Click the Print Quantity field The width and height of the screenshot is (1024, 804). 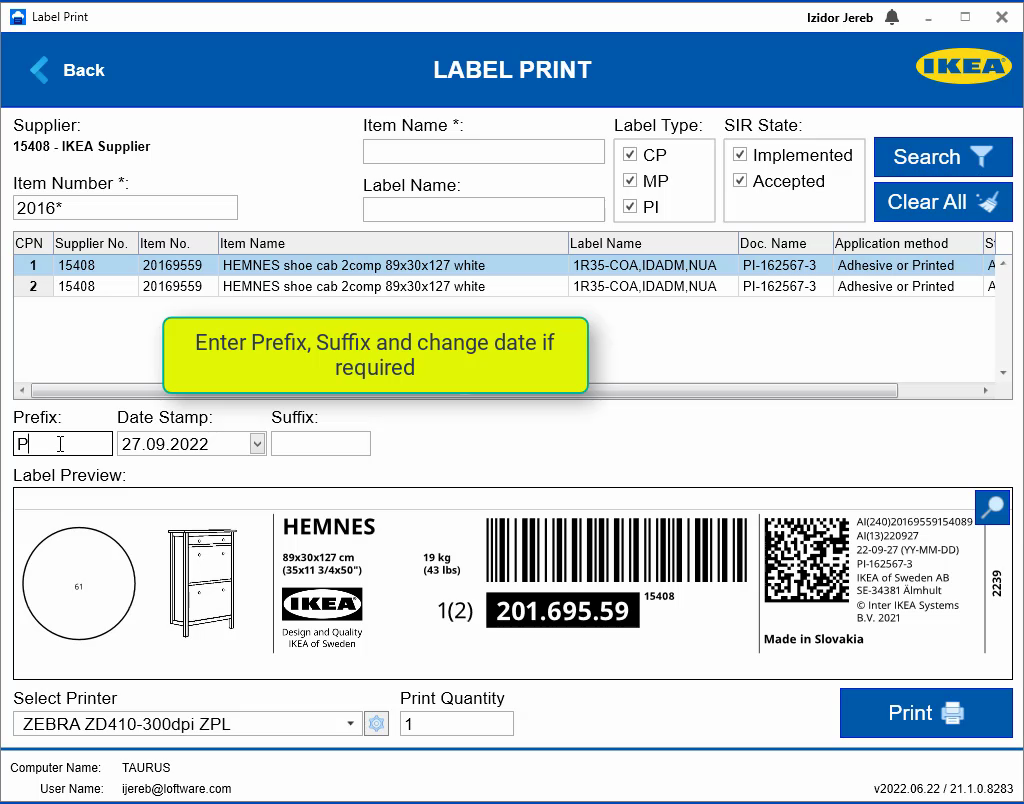point(456,724)
